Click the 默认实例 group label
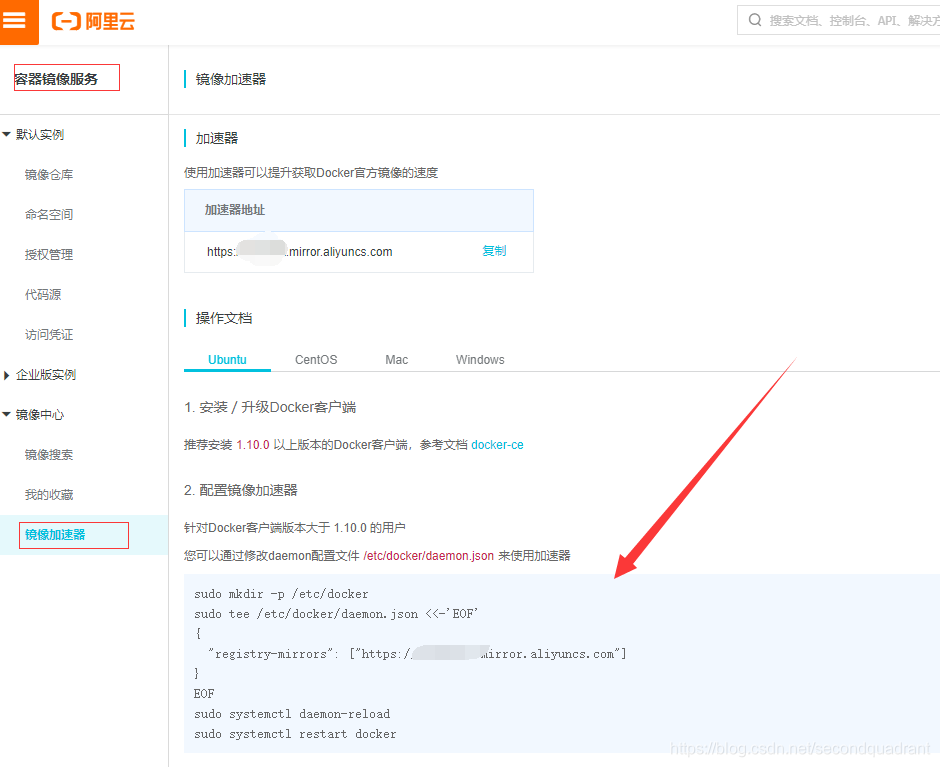This screenshot has height=767, width=940. [x=40, y=134]
